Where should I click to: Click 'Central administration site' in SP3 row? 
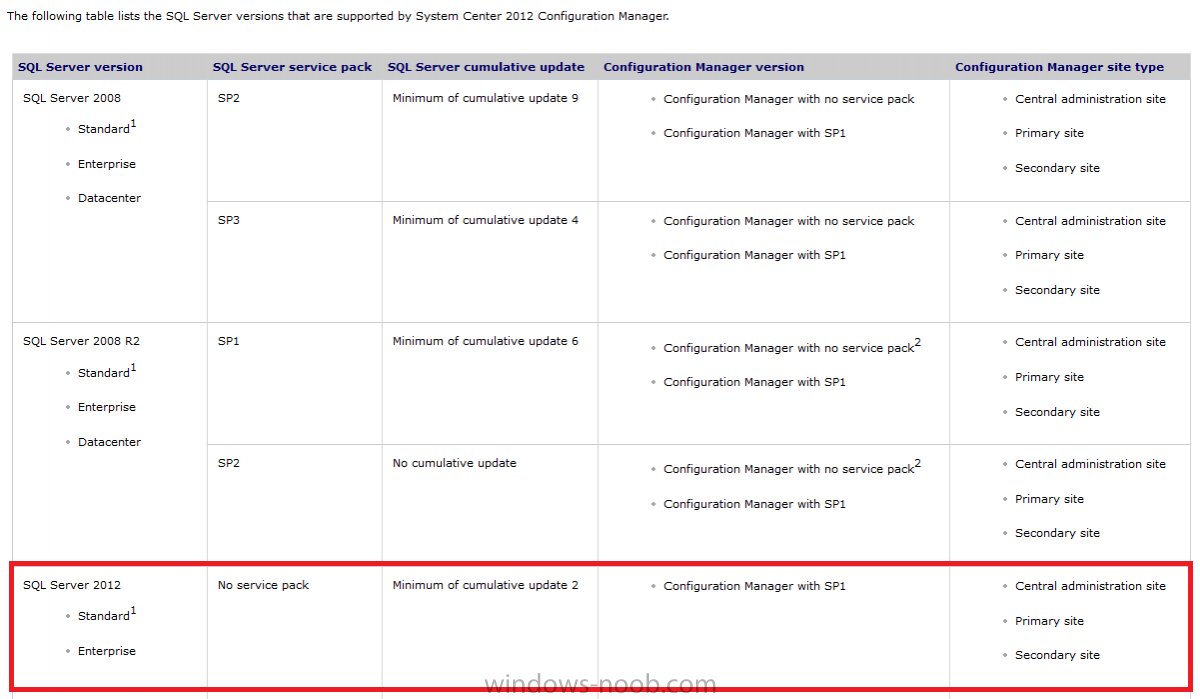(1090, 221)
